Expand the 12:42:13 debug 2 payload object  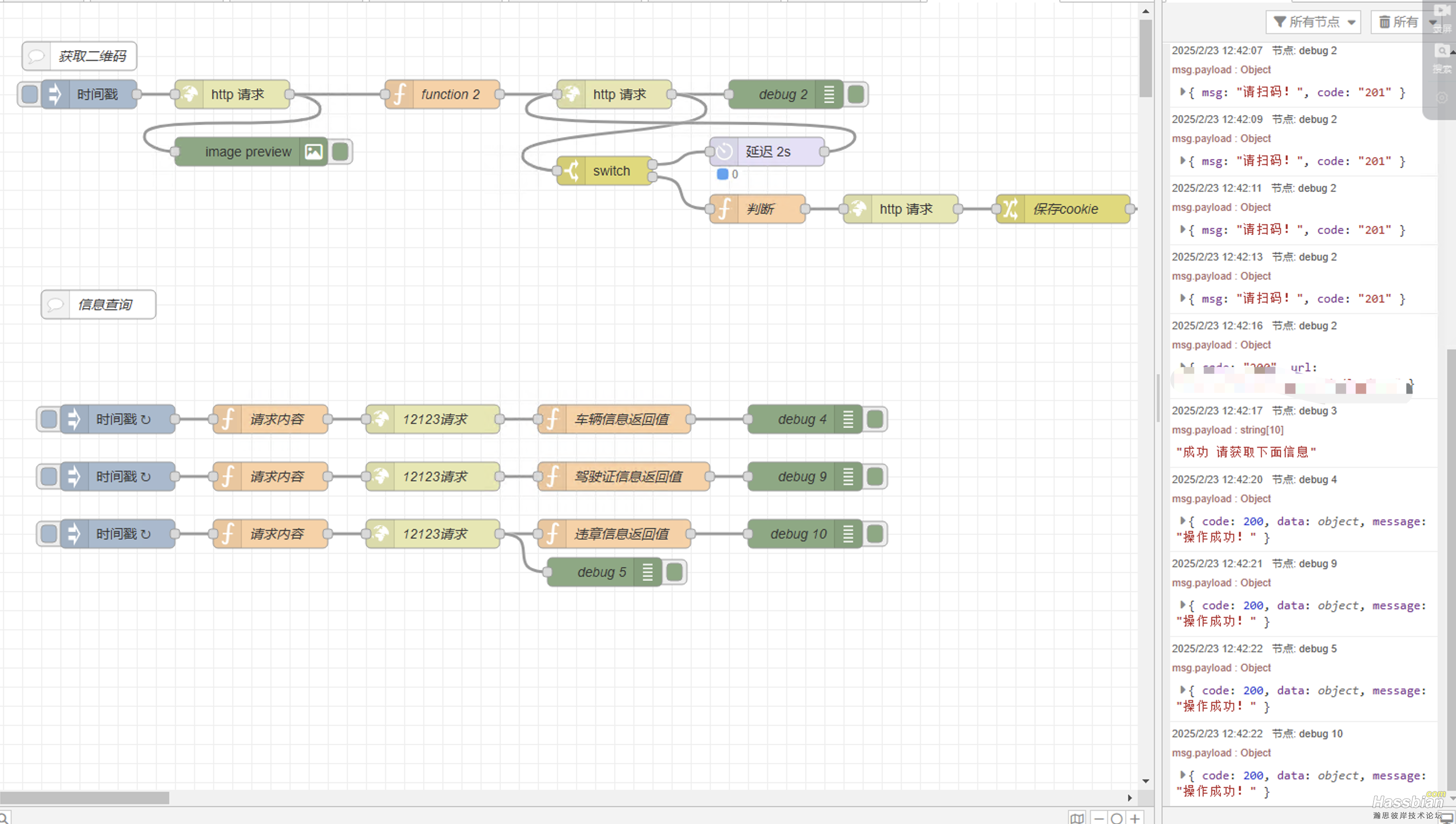click(1182, 298)
